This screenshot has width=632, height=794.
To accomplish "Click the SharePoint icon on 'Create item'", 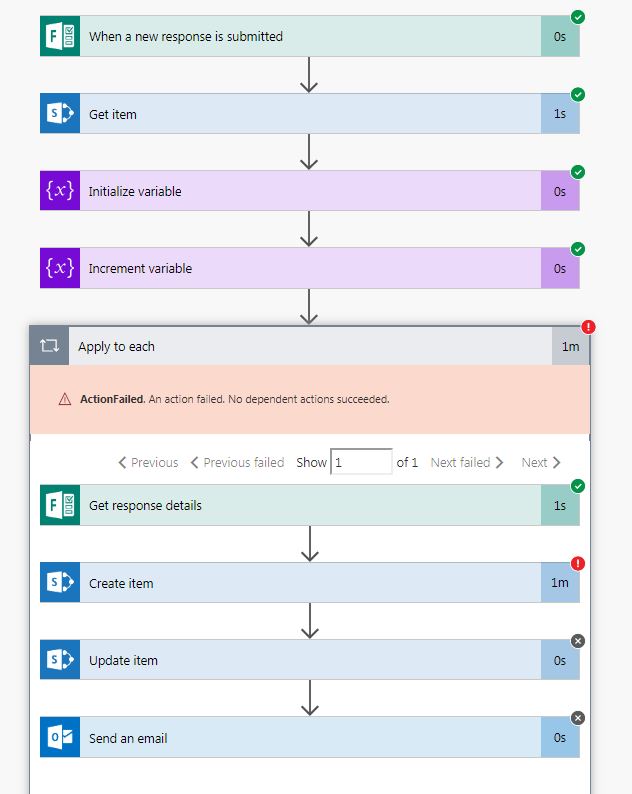I will click(x=59, y=583).
